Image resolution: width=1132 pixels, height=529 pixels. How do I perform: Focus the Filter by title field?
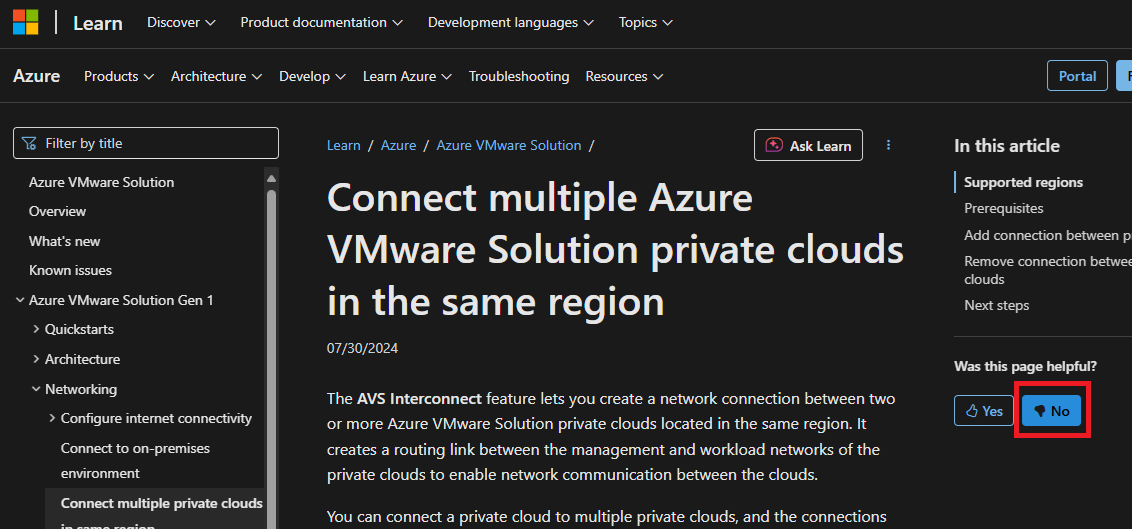(x=146, y=143)
